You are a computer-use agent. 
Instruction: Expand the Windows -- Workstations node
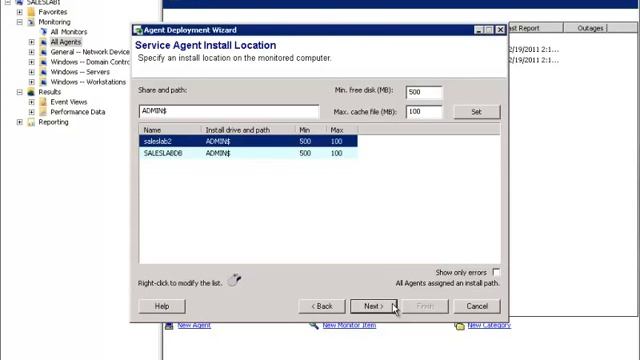(x=32, y=82)
